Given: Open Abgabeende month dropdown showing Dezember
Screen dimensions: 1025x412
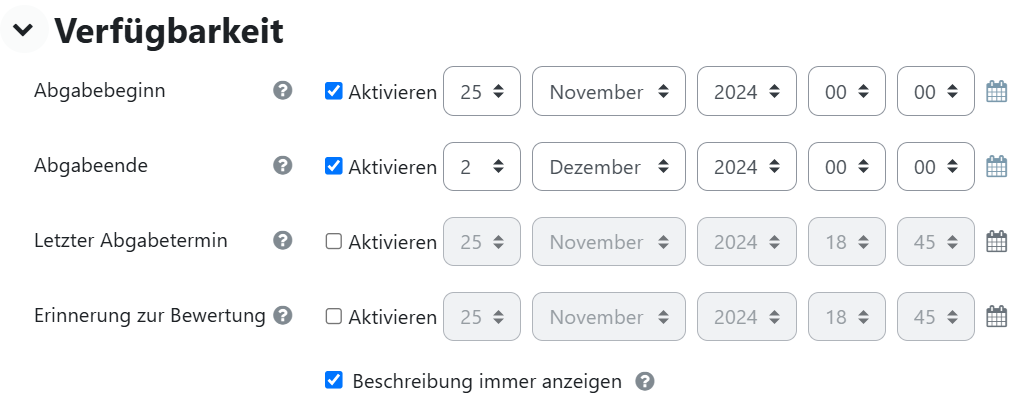Looking at the screenshot, I should click(x=609, y=166).
